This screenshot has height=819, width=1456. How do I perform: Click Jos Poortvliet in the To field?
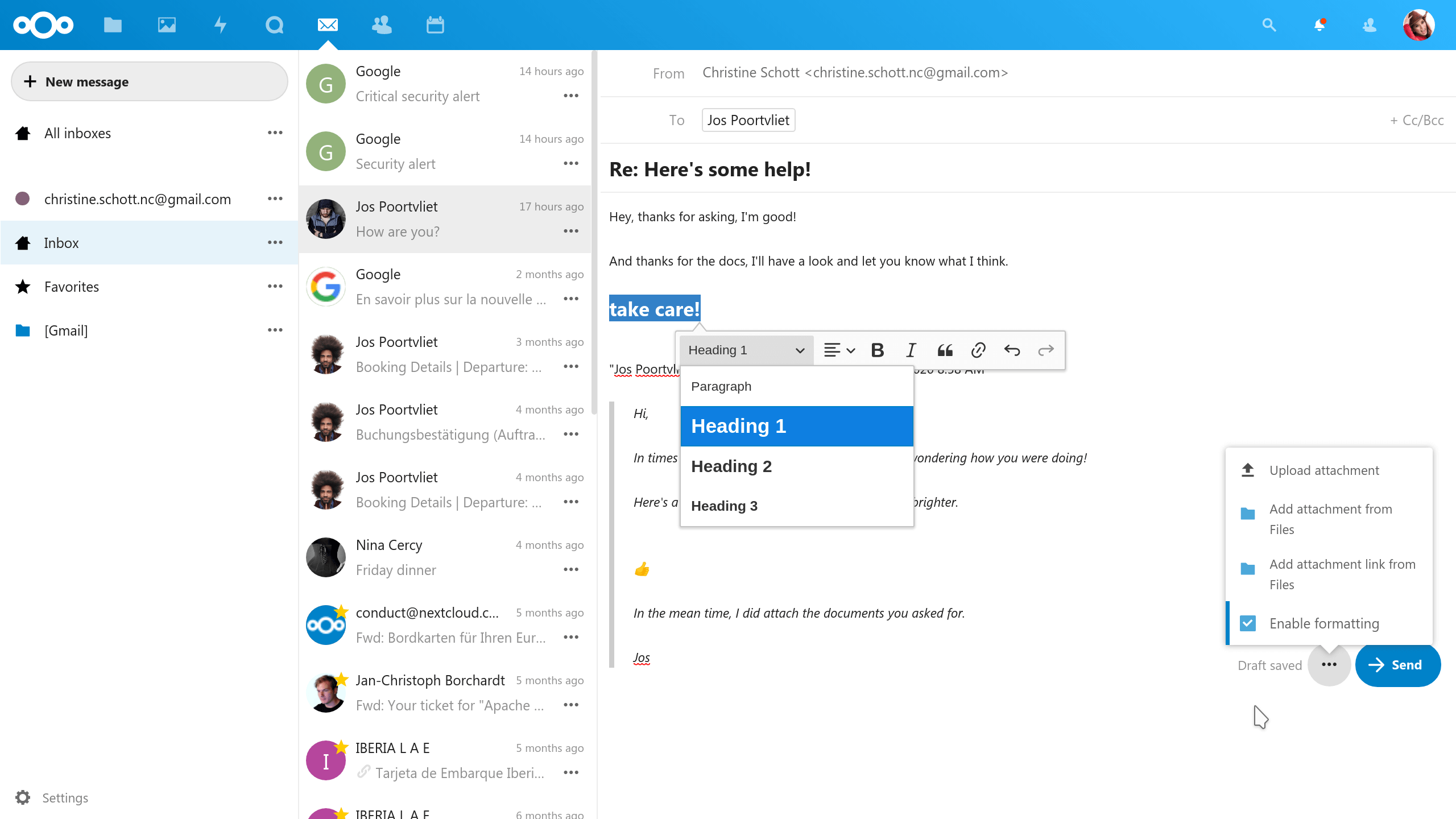coord(748,120)
